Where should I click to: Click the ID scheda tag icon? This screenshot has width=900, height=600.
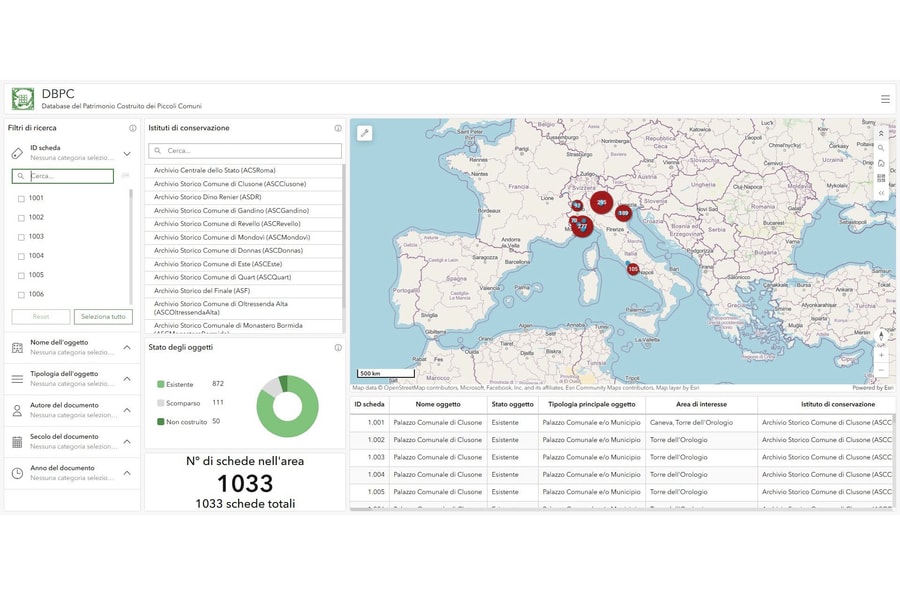pyautogui.click(x=17, y=153)
